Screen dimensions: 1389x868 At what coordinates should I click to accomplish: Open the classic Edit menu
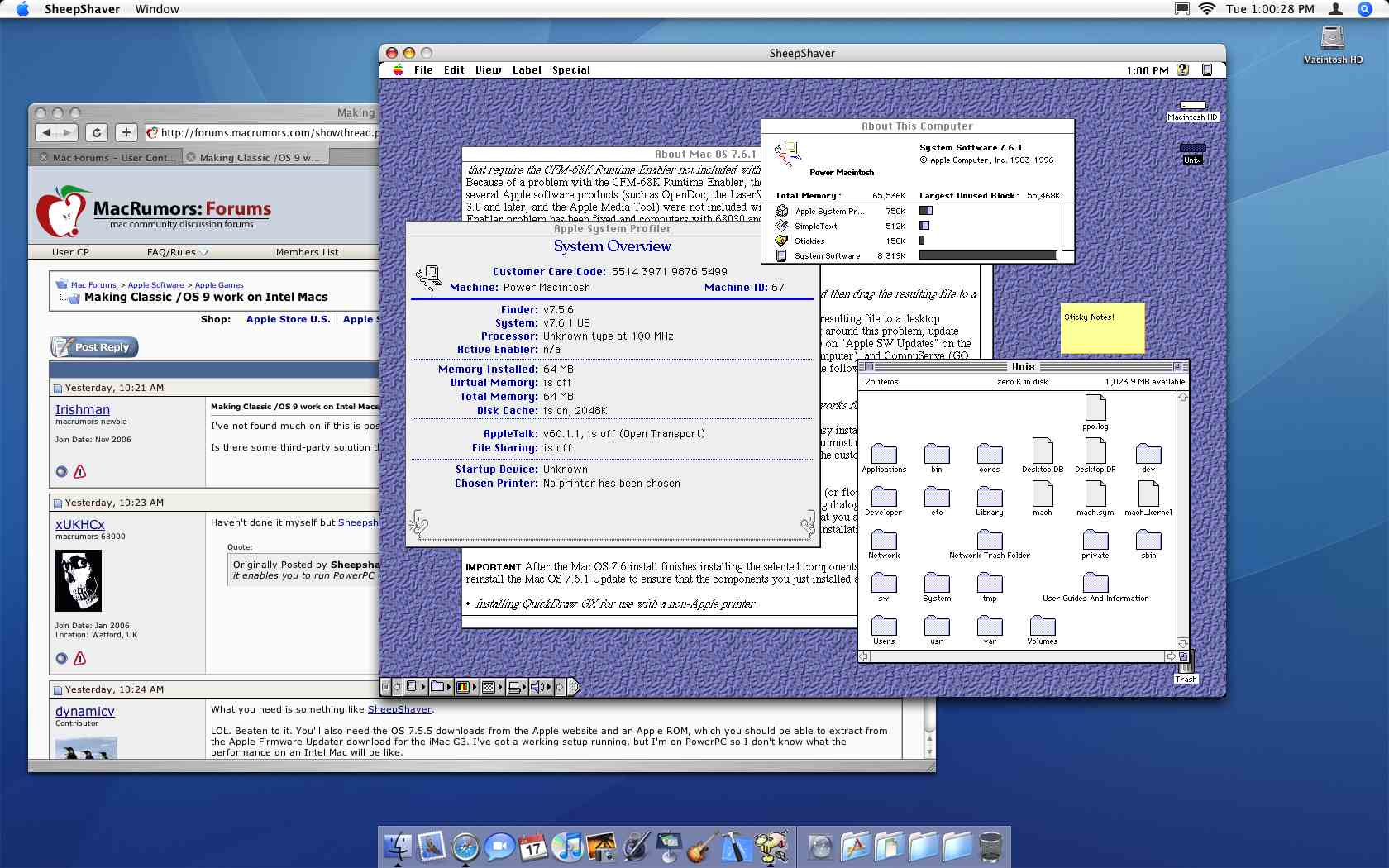tap(454, 70)
